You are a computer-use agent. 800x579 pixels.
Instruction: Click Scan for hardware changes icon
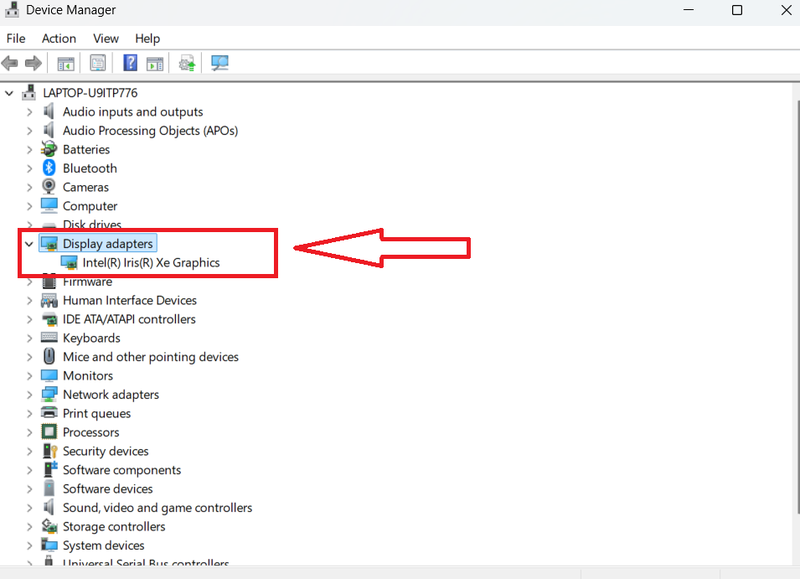click(x=220, y=63)
